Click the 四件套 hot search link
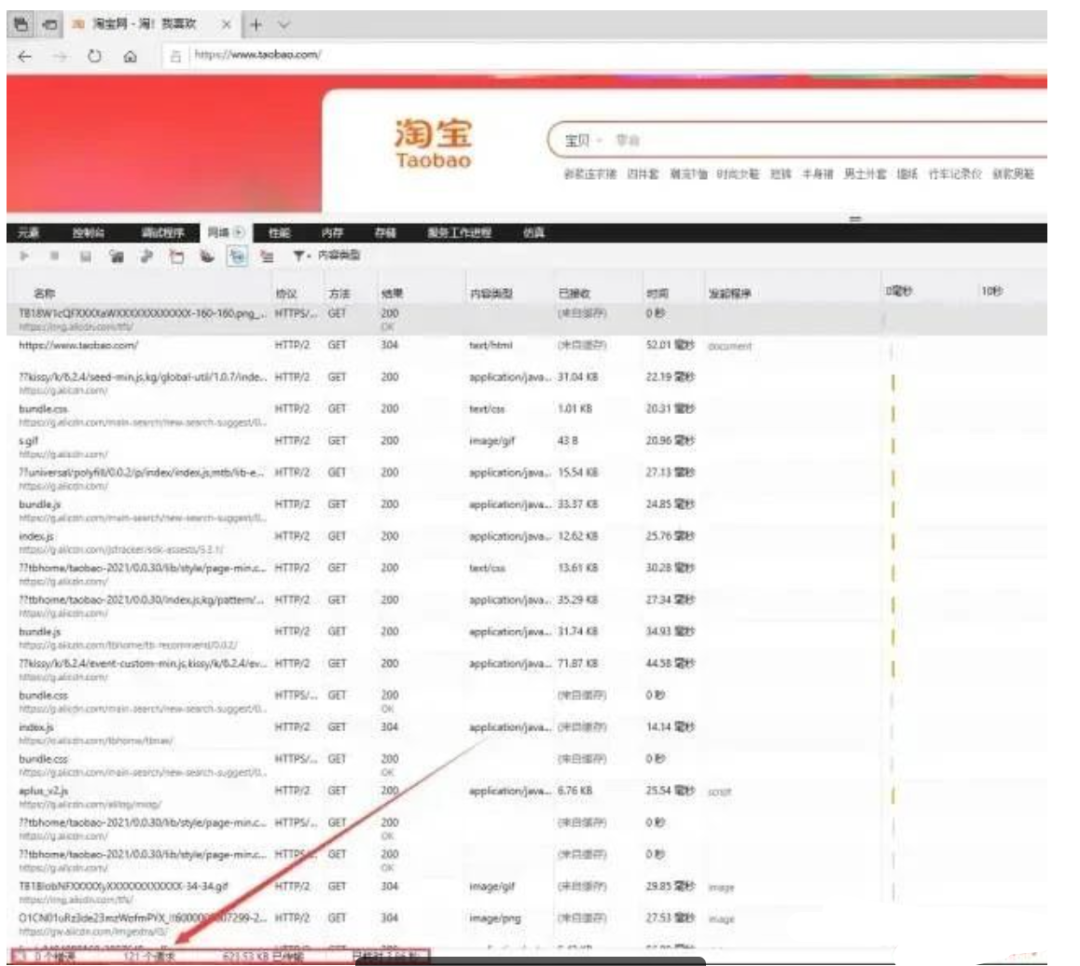The width and height of the screenshot is (1080, 966). (x=643, y=174)
